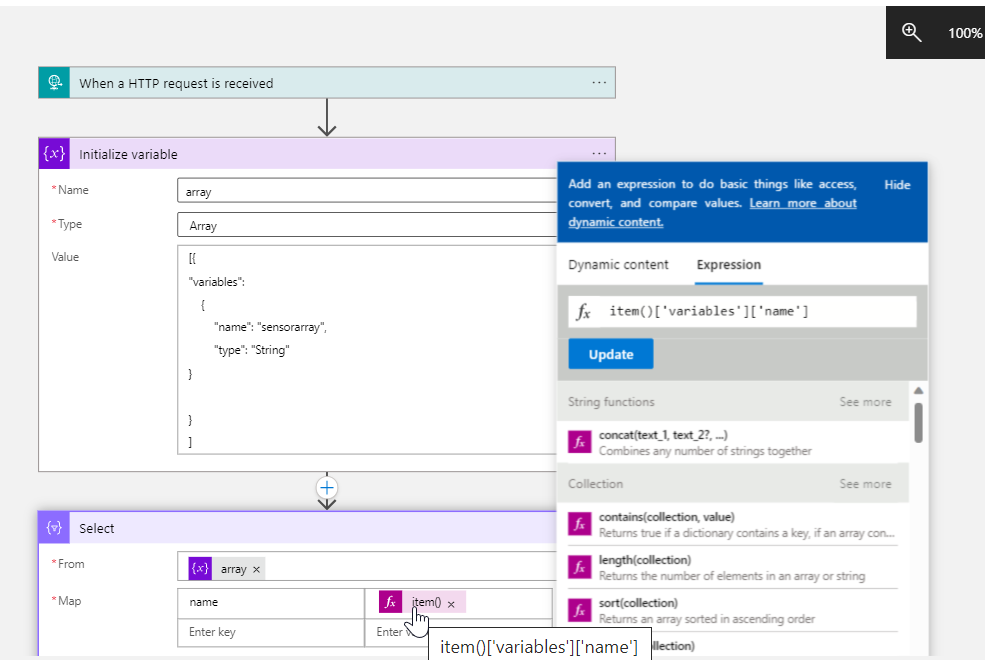Switch to the Expression tab
Viewport: 985px width, 660px height.
coord(729,265)
